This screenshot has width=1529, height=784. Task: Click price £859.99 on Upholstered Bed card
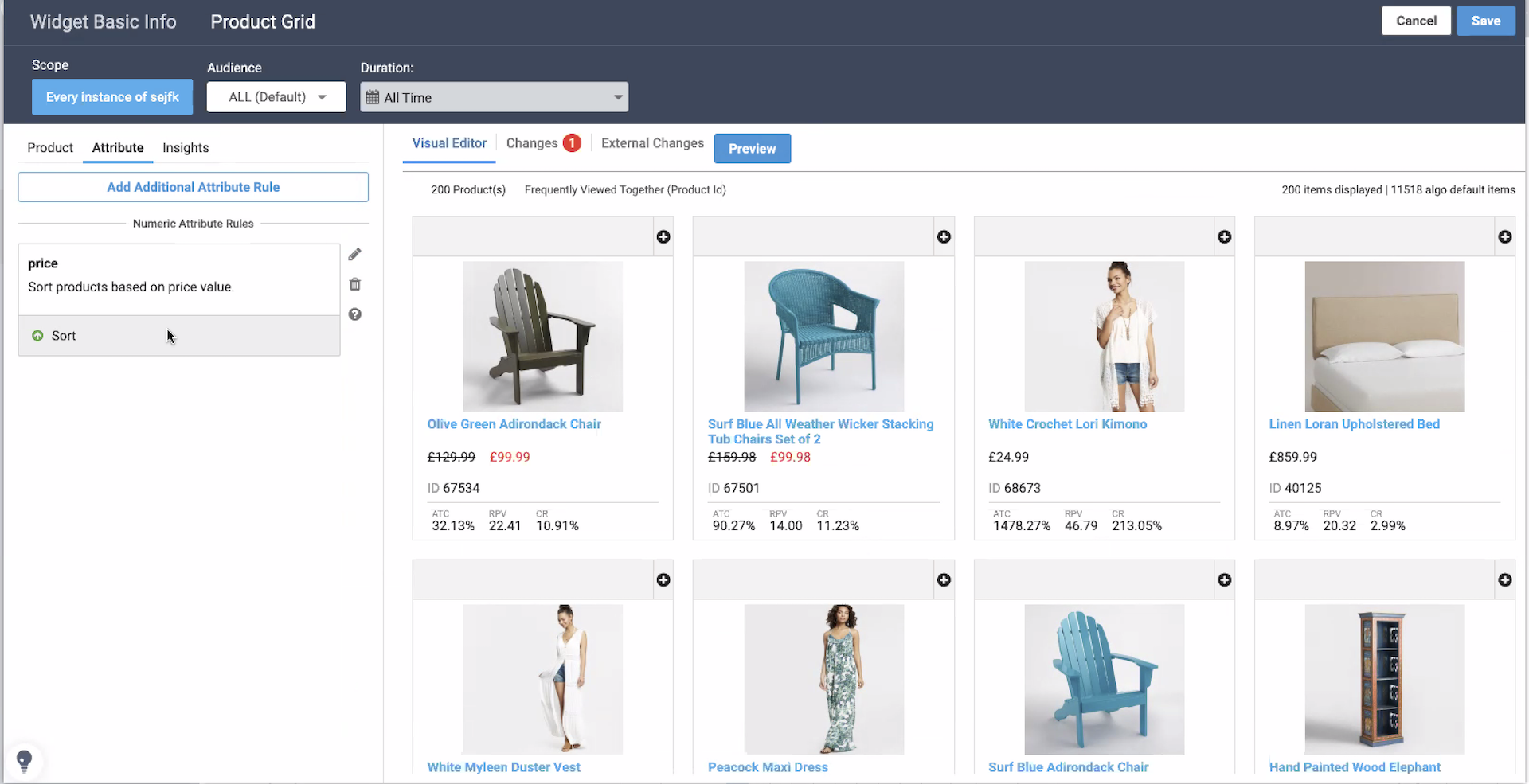[1292, 457]
